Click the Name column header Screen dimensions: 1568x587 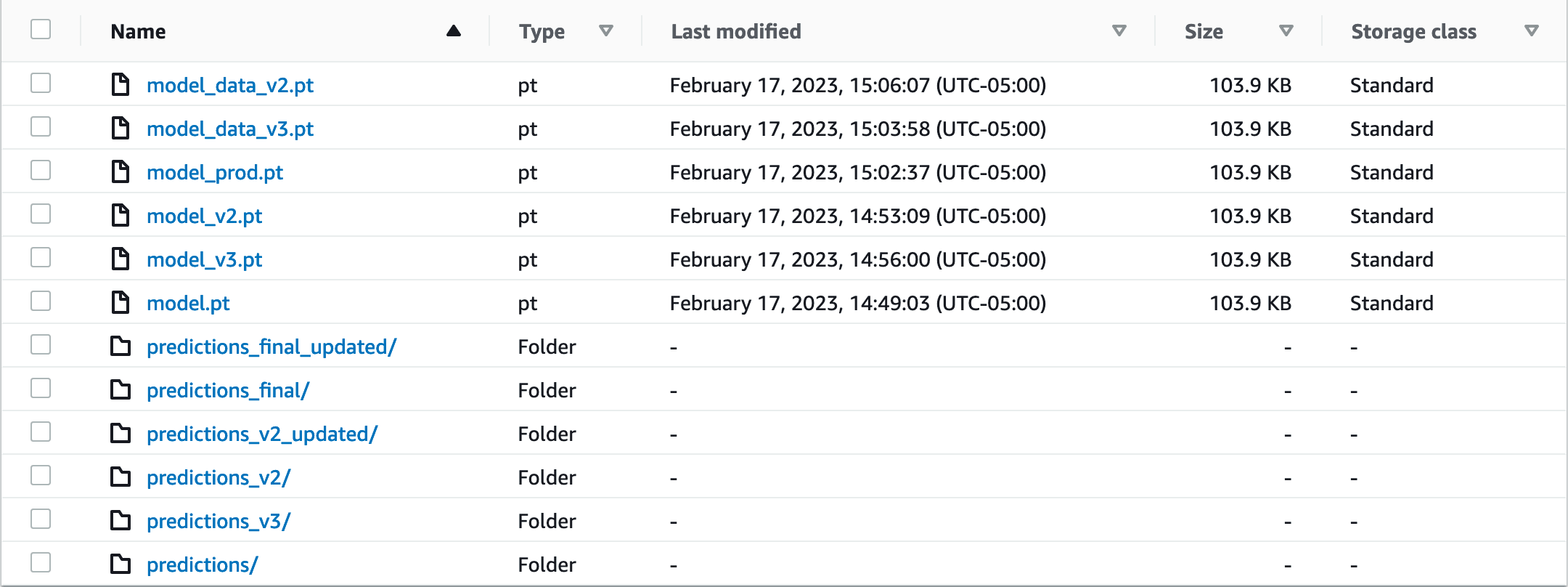click(x=138, y=31)
